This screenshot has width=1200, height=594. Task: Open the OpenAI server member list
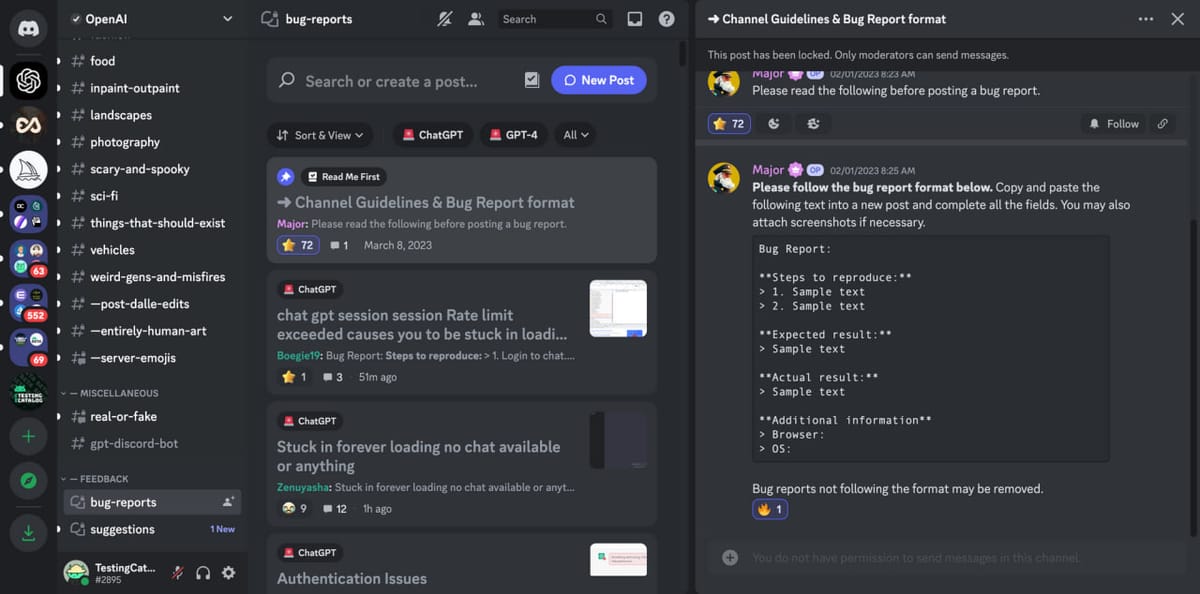point(476,18)
